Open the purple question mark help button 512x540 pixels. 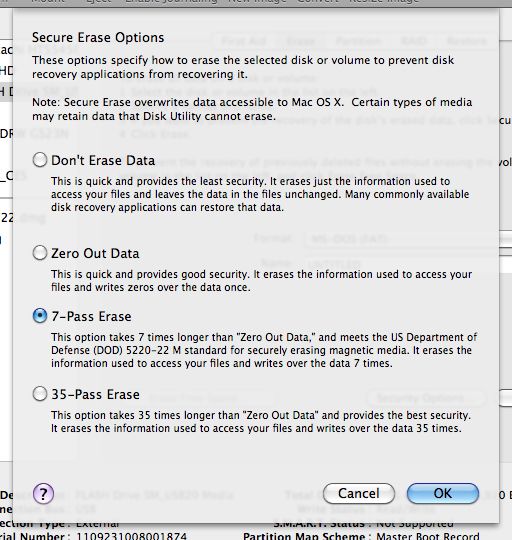coord(43,494)
